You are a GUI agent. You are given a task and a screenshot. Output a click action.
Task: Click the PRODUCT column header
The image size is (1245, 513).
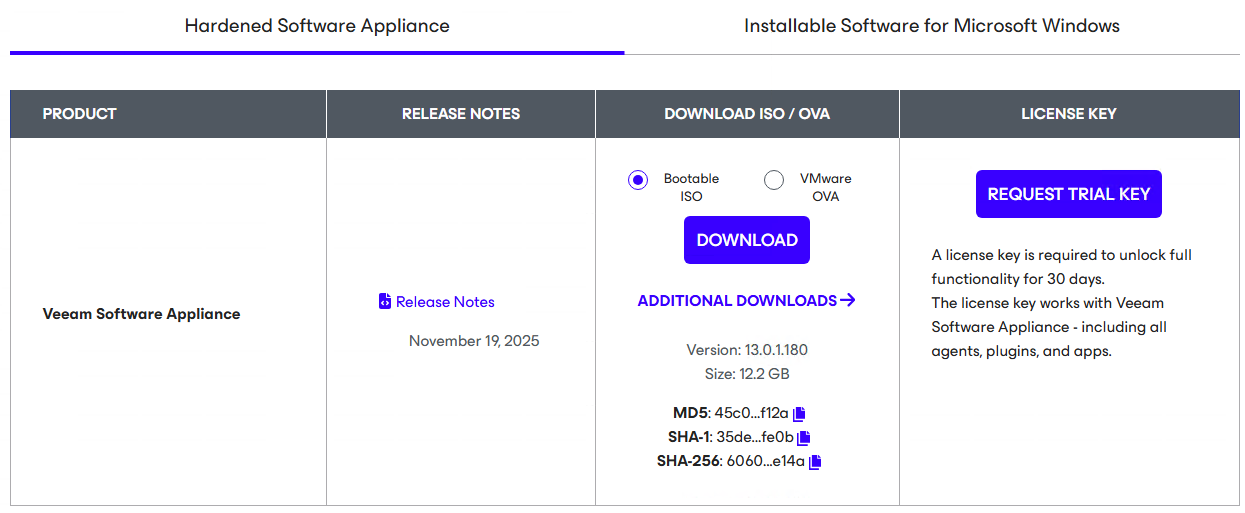pos(80,114)
